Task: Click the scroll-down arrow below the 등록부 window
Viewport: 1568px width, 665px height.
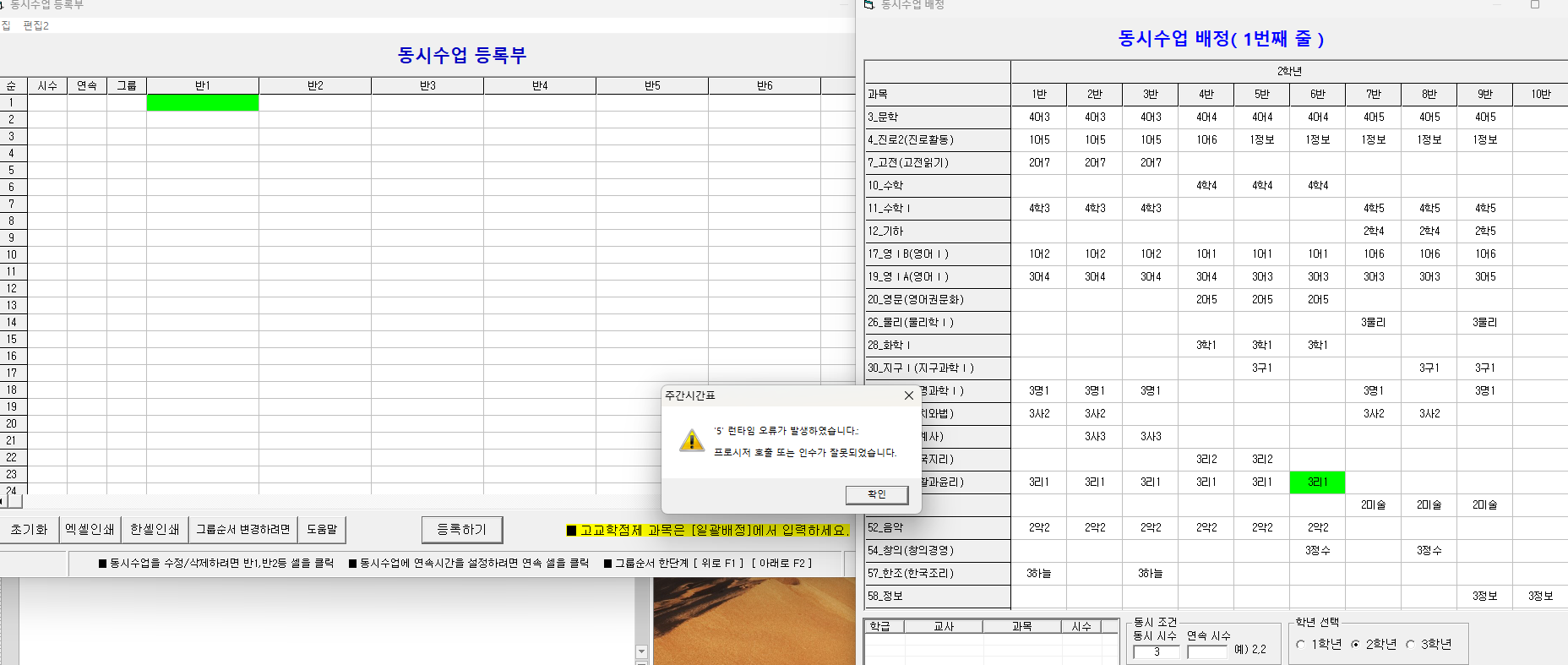Action: 641,651
